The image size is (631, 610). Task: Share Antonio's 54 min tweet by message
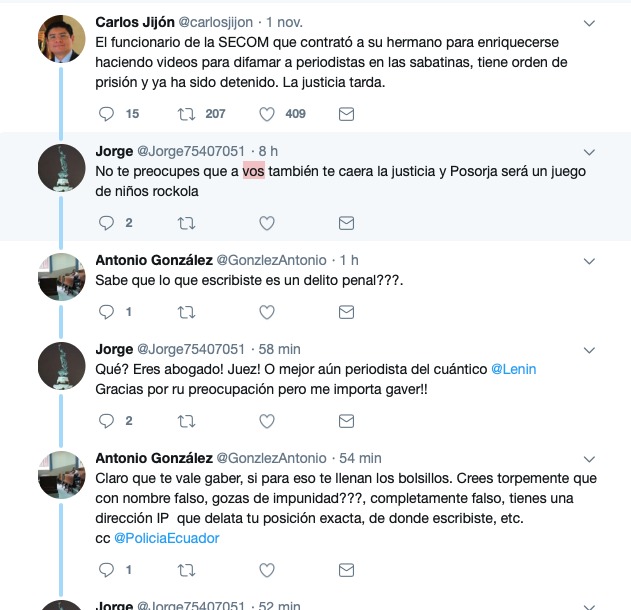tap(346, 570)
